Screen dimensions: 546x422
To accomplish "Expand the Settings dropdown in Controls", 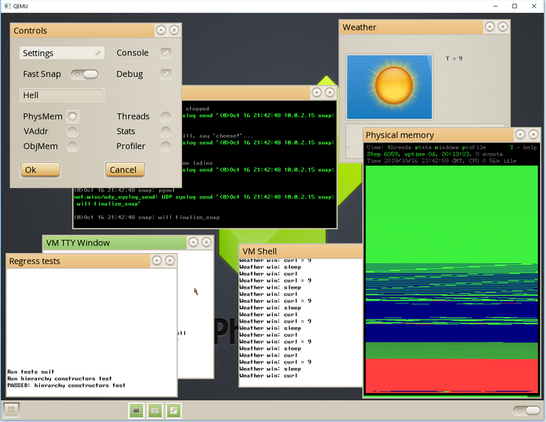I will coord(62,53).
